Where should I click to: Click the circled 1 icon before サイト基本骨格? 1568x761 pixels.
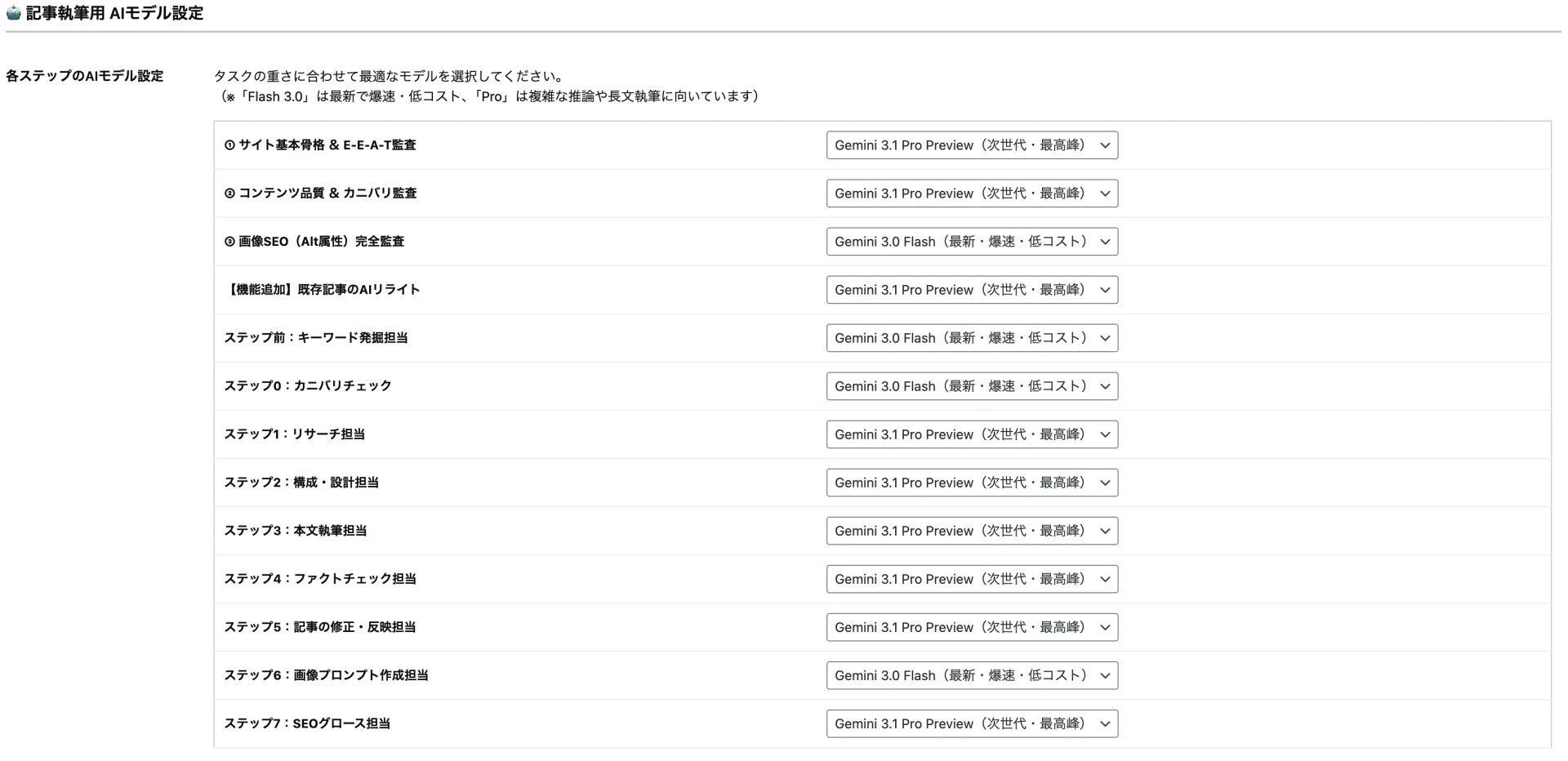(229, 145)
